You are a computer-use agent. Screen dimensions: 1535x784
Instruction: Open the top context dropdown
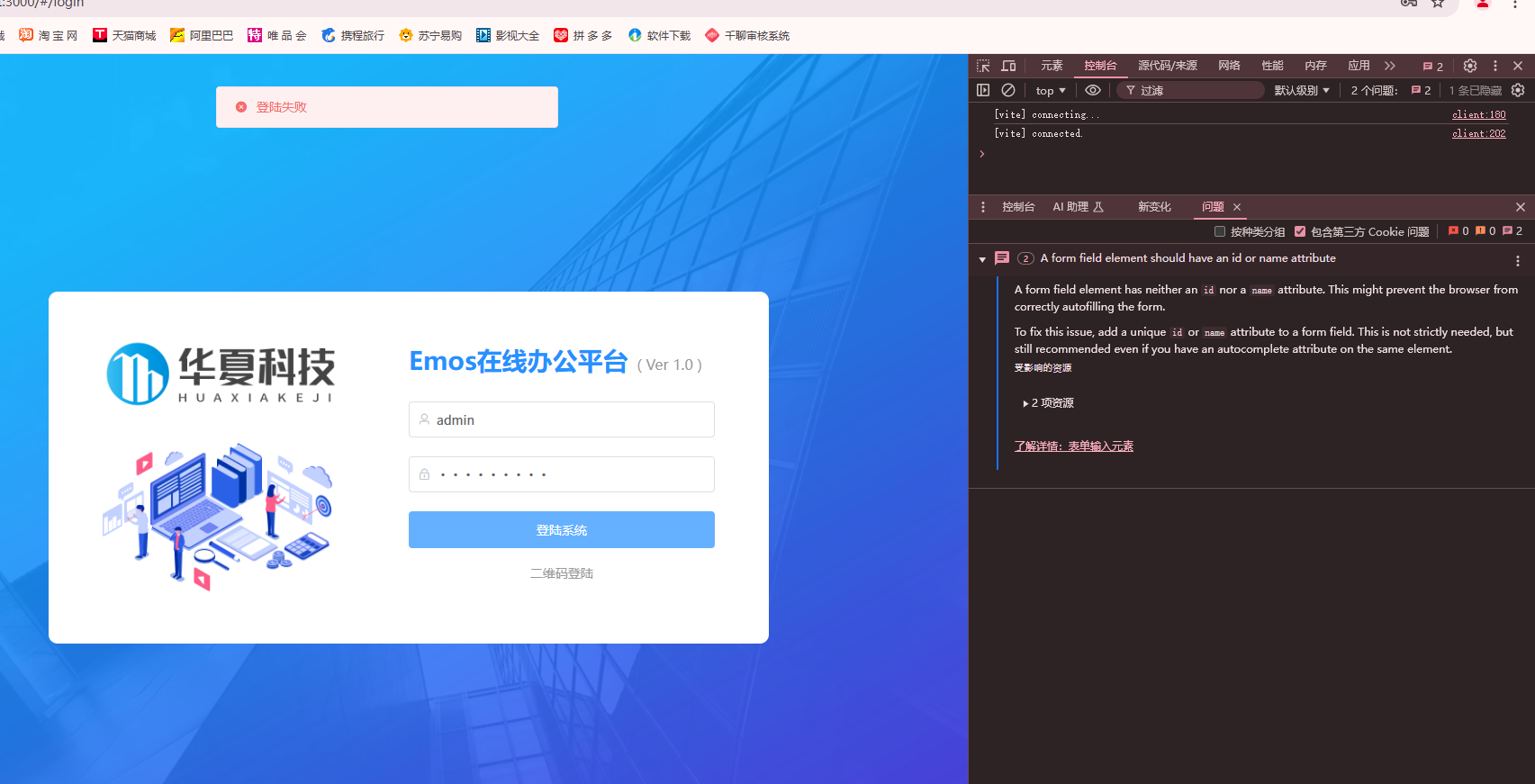1051,90
